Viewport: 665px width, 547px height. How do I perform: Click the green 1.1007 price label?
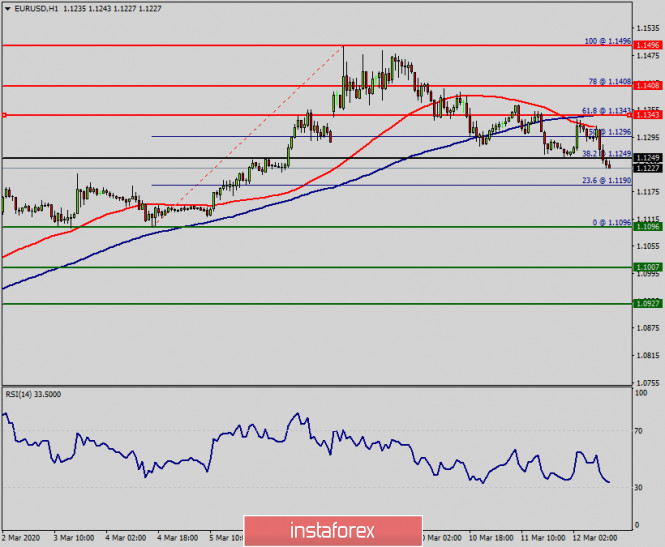click(648, 267)
